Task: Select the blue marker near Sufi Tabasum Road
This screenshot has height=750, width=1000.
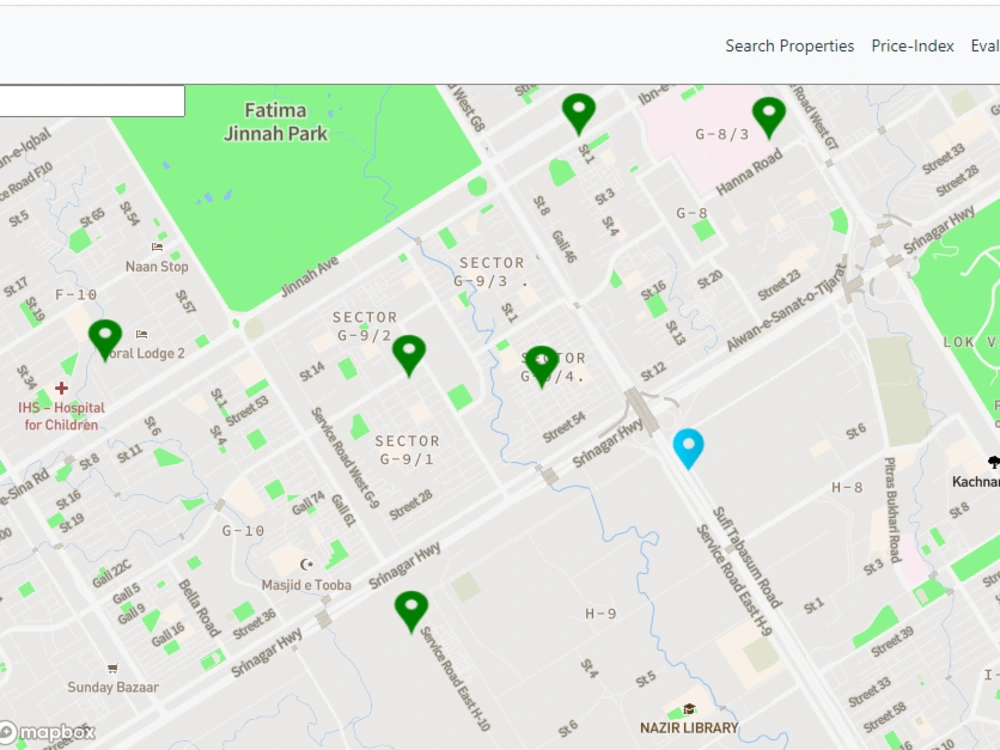Action: [x=688, y=449]
